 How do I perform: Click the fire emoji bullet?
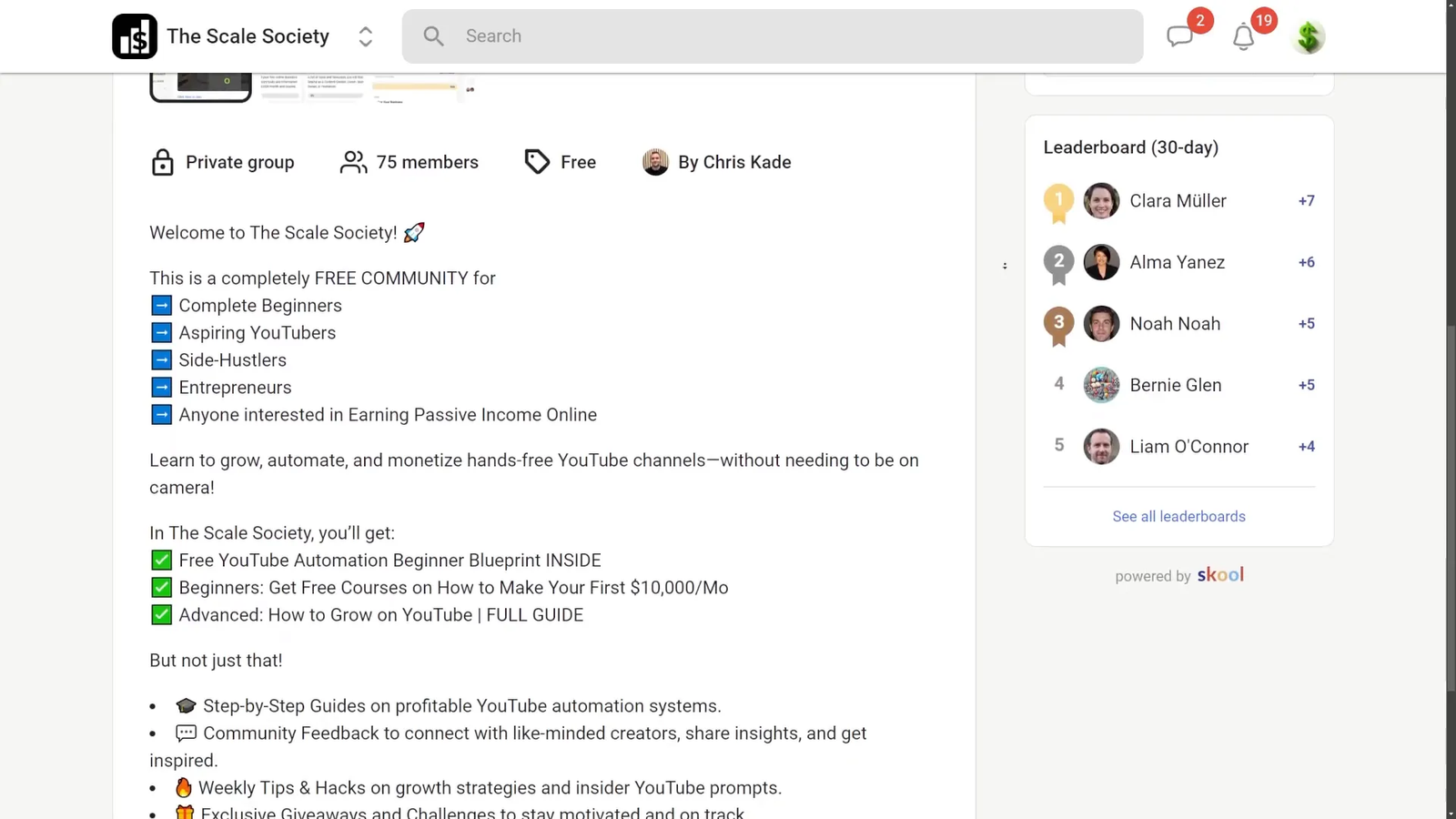click(184, 787)
